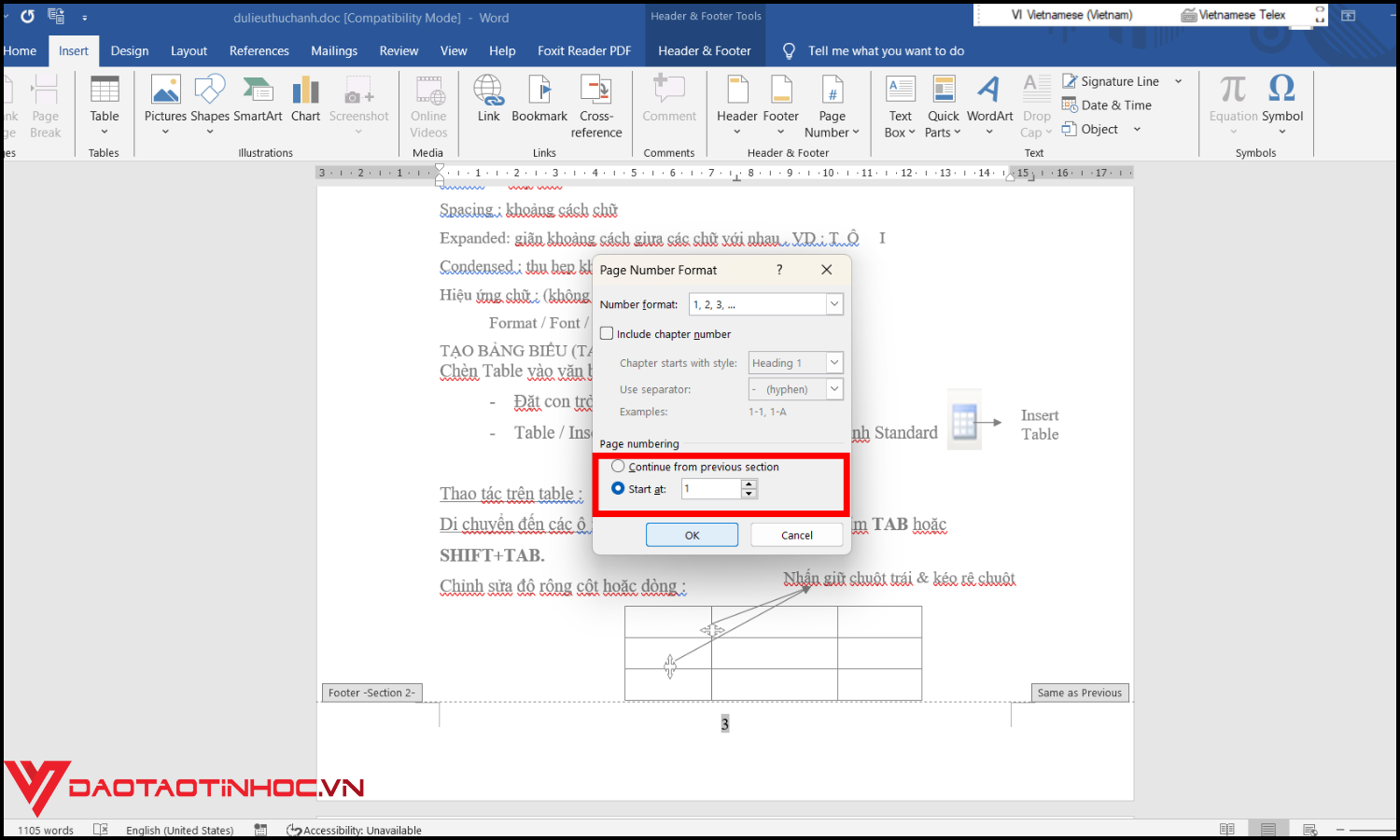The height and width of the screenshot is (840, 1400).
Task: Cancel the Page Number Format dialog
Action: [x=797, y=535]
